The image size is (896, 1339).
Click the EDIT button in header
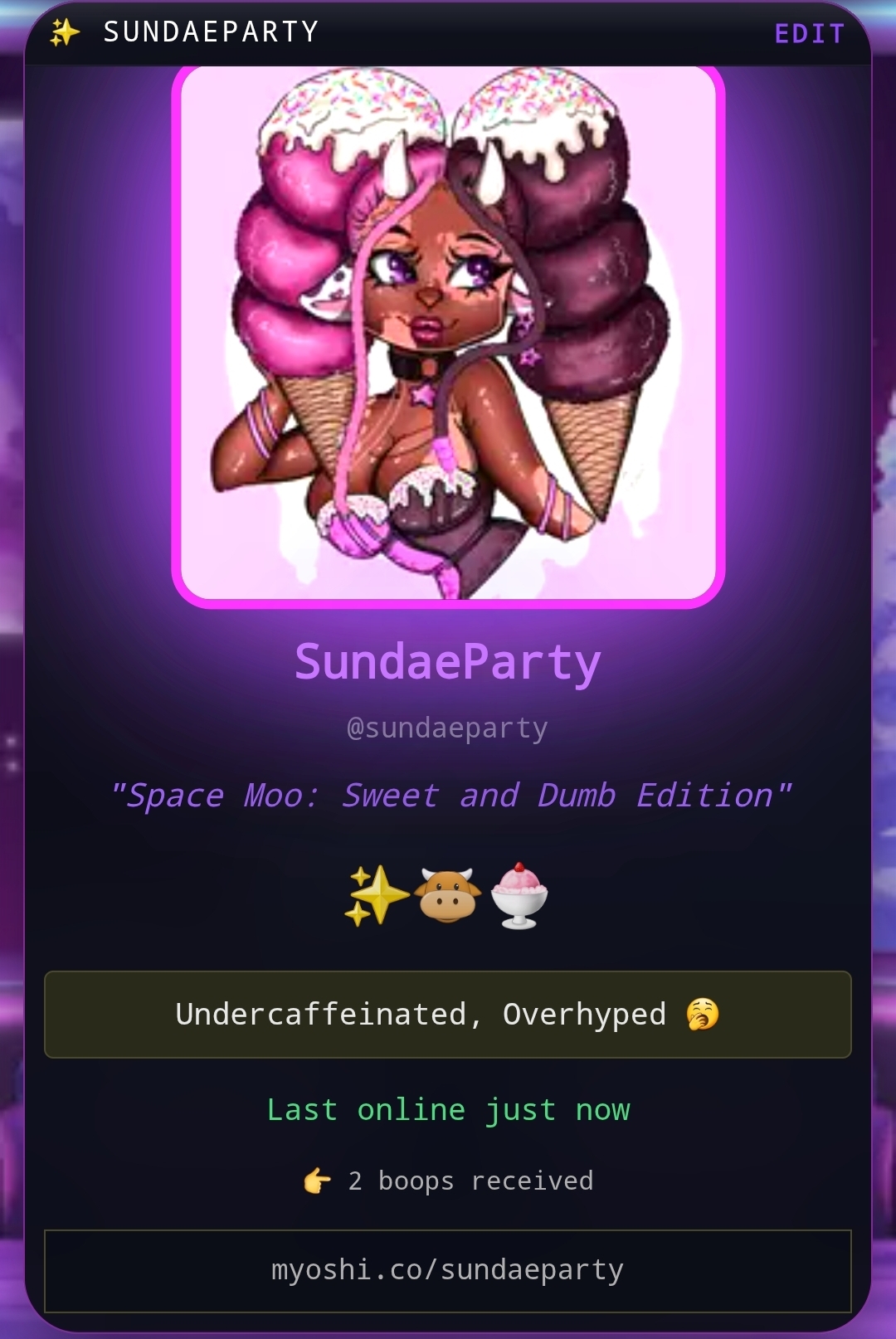tap(809, 33)
